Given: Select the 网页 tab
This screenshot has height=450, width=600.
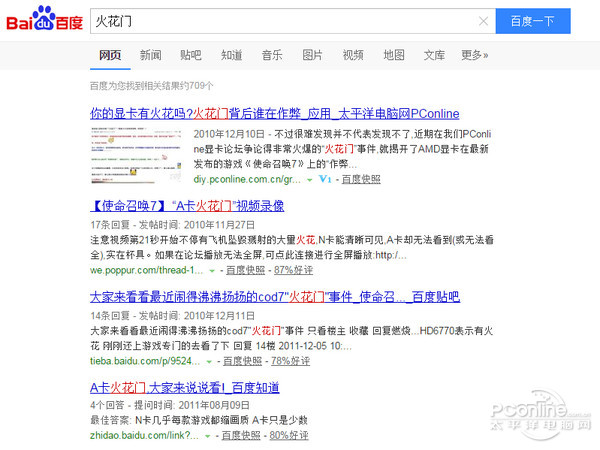Looking at the screenshot, I should [x=110, y=55].
